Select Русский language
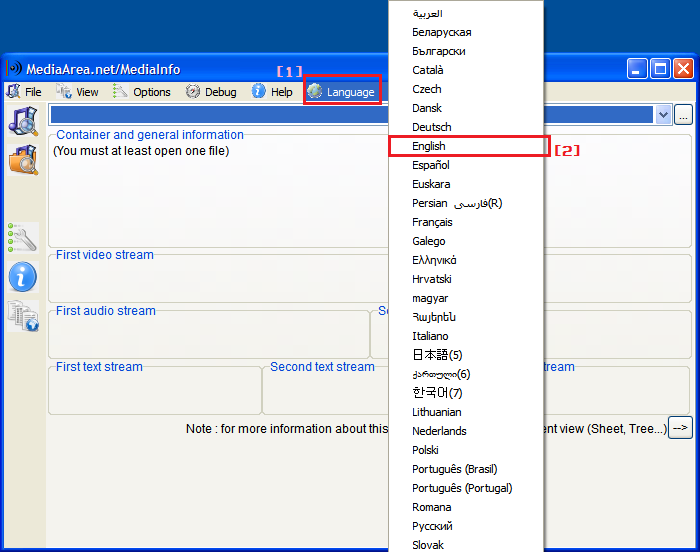This screenshot has height=552, width=700. point(466,526)
